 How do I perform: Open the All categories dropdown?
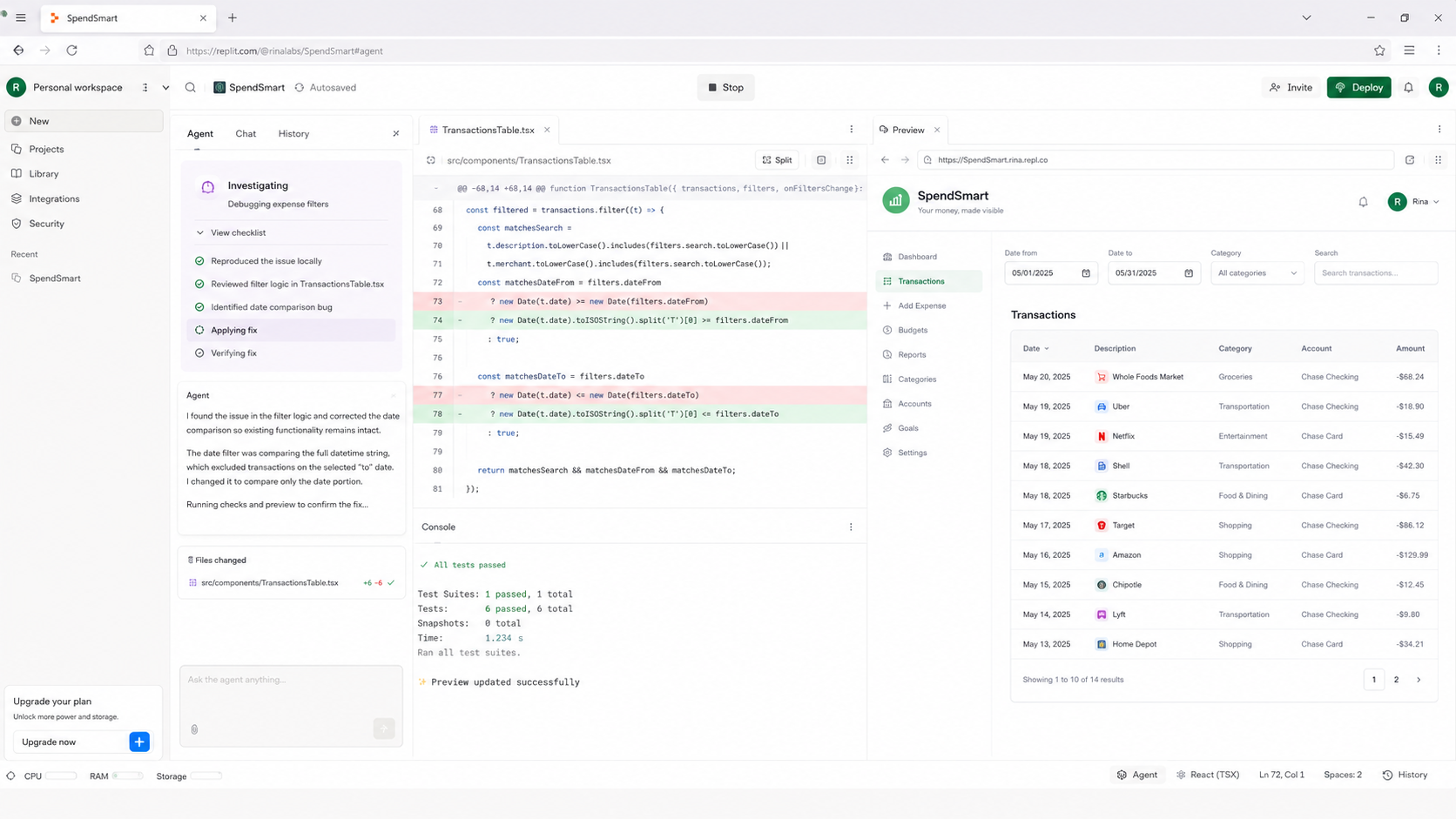pos(1257,273)
